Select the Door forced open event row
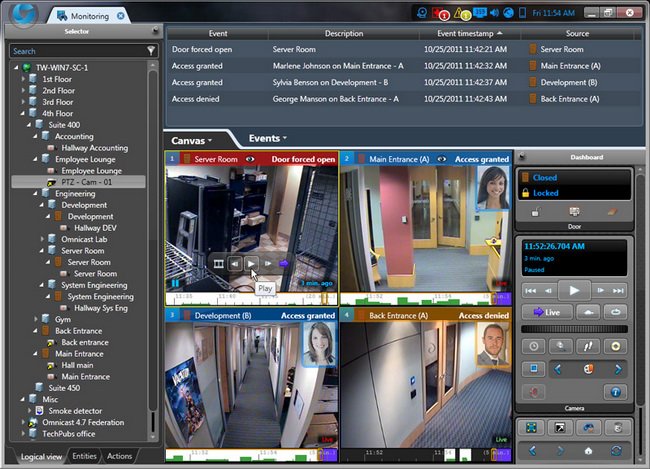This screenshot has width=650, height=469. click(404, 49)
